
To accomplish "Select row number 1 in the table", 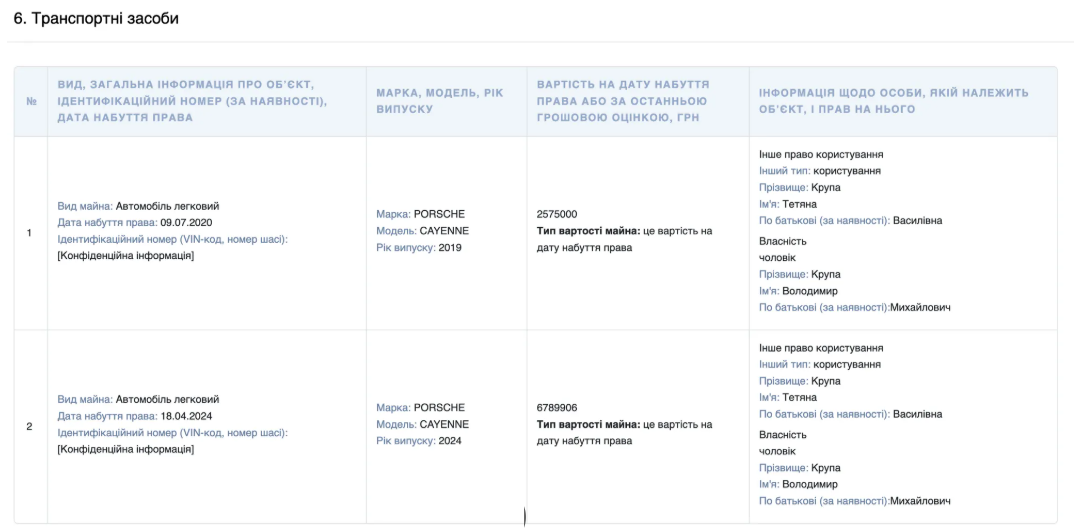I will tap(29, 233).
